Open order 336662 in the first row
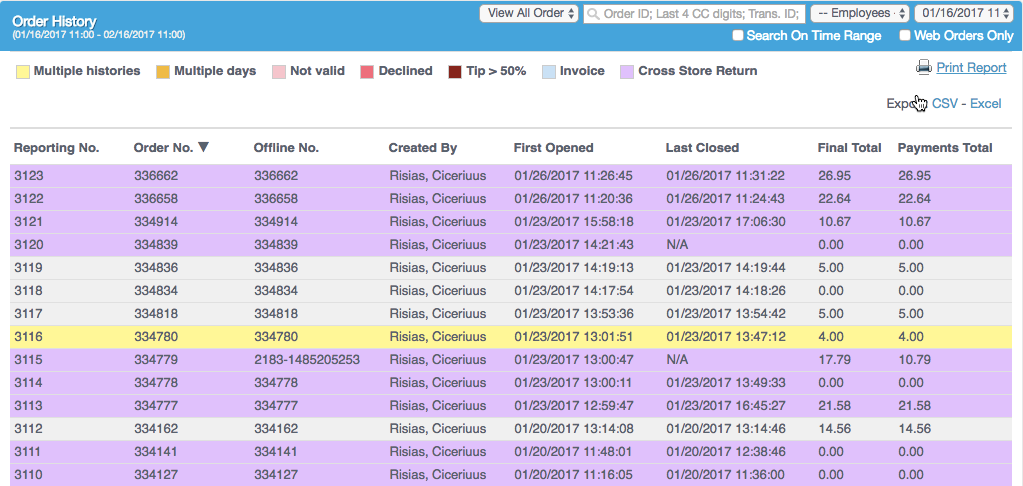The image size is (1023, 486). click(156, 176)
